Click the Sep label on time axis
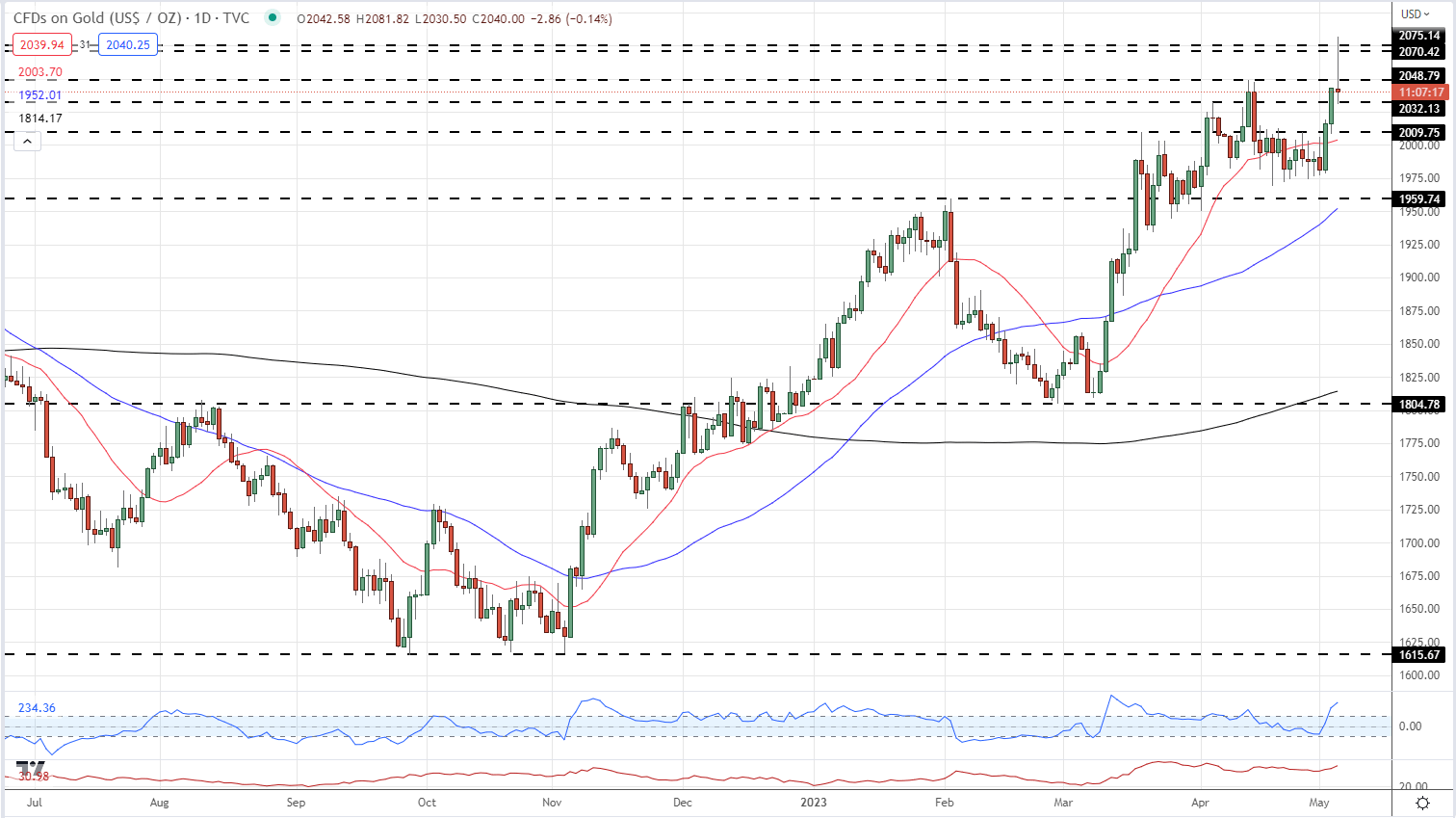The height and width of the screenshot is (818, 1456). (296, 802)
